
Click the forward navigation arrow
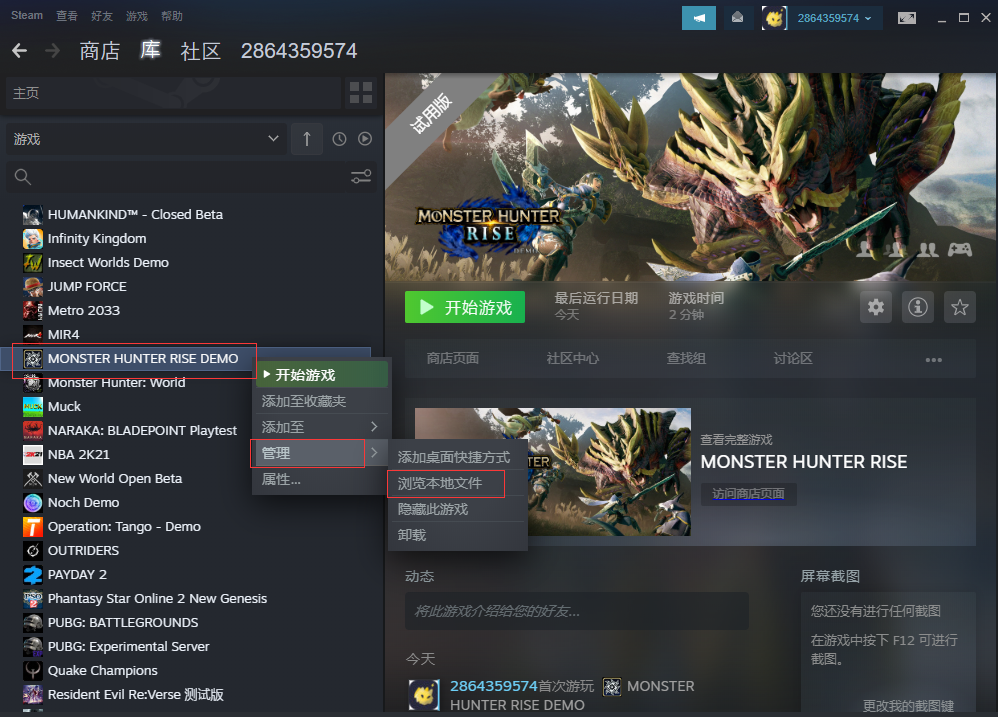(53, 51)
